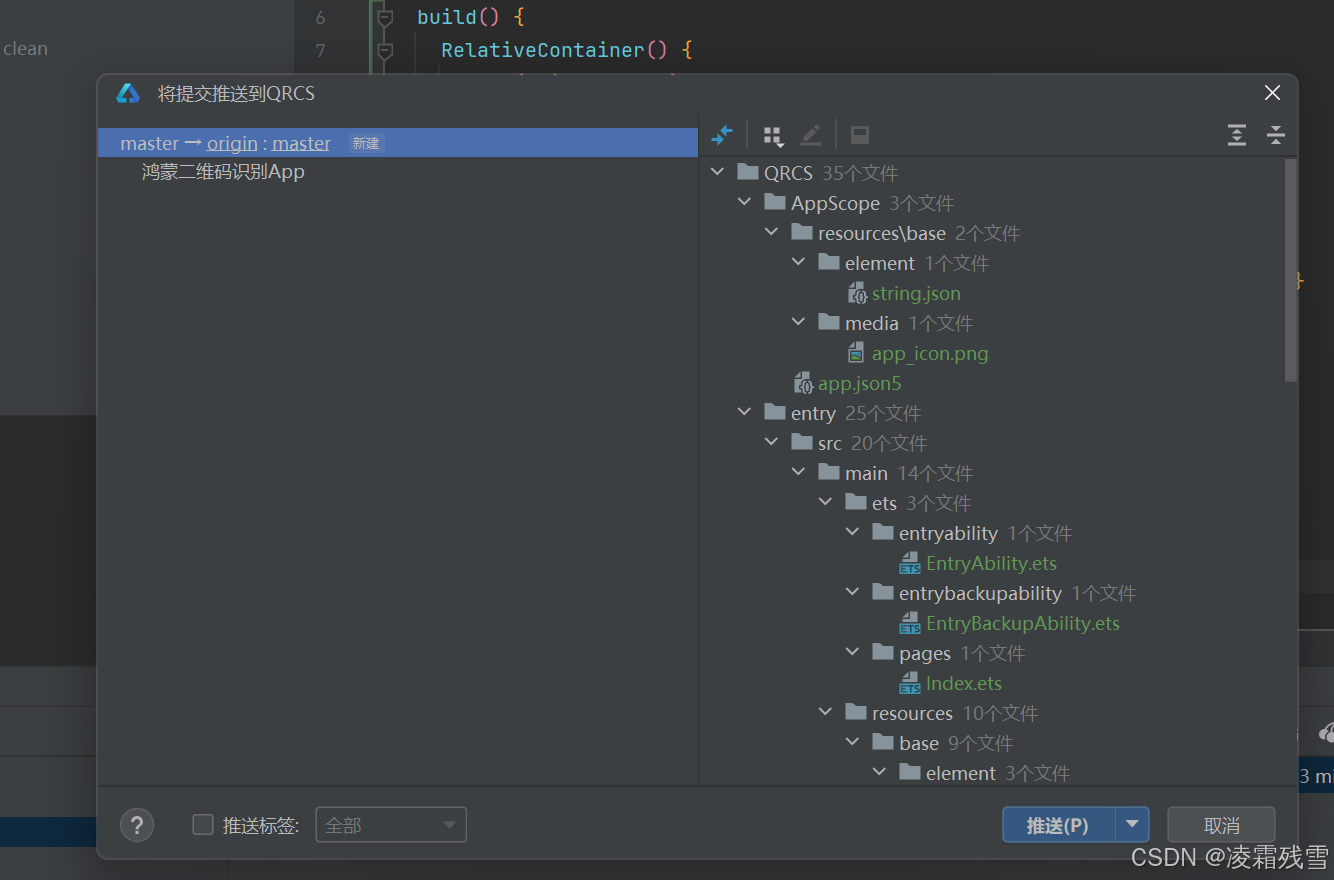The width and height of the screenshot is (1334, 880).
Task: Click the help question mark icon
Action: pyautogui.click(x=137, y=825)
